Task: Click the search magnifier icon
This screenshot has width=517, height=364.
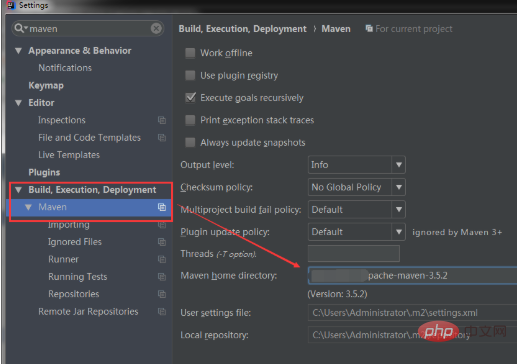Action: 19,28
